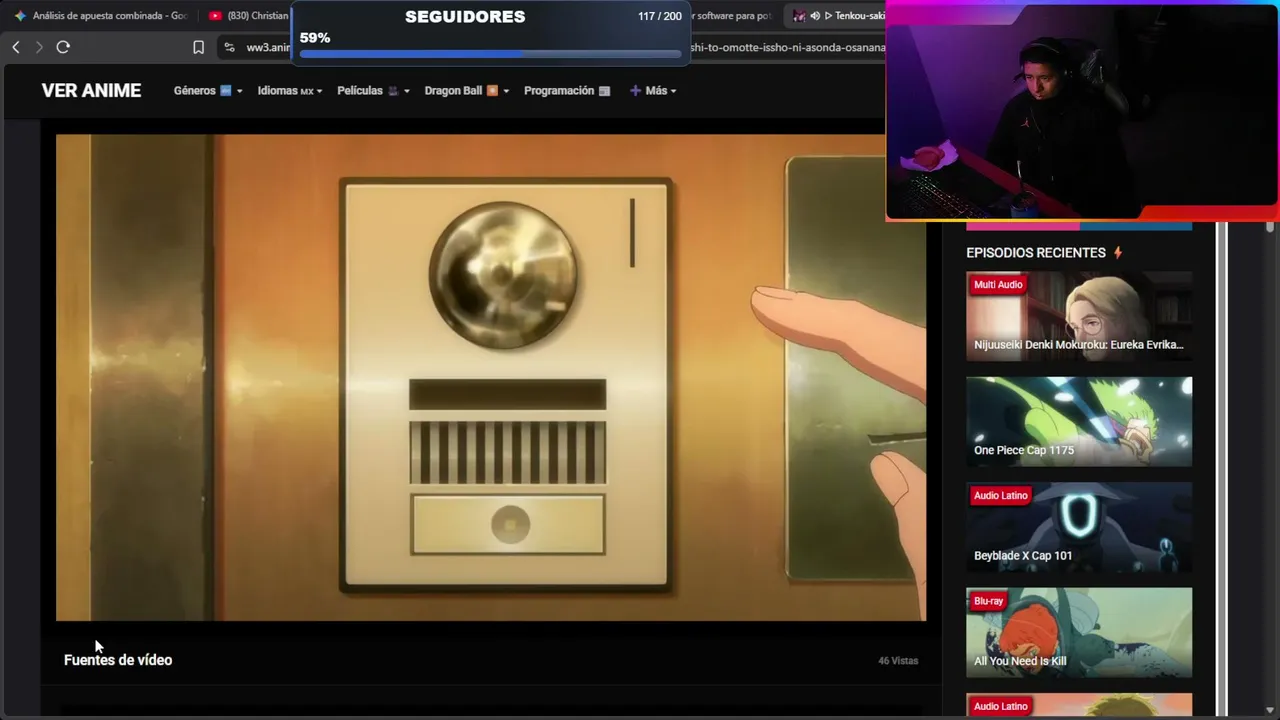This screenshot has width=1280, height=720.
Task: Click the lightning icon by Episodios Recientes
Action: (x=1118, y=253)
